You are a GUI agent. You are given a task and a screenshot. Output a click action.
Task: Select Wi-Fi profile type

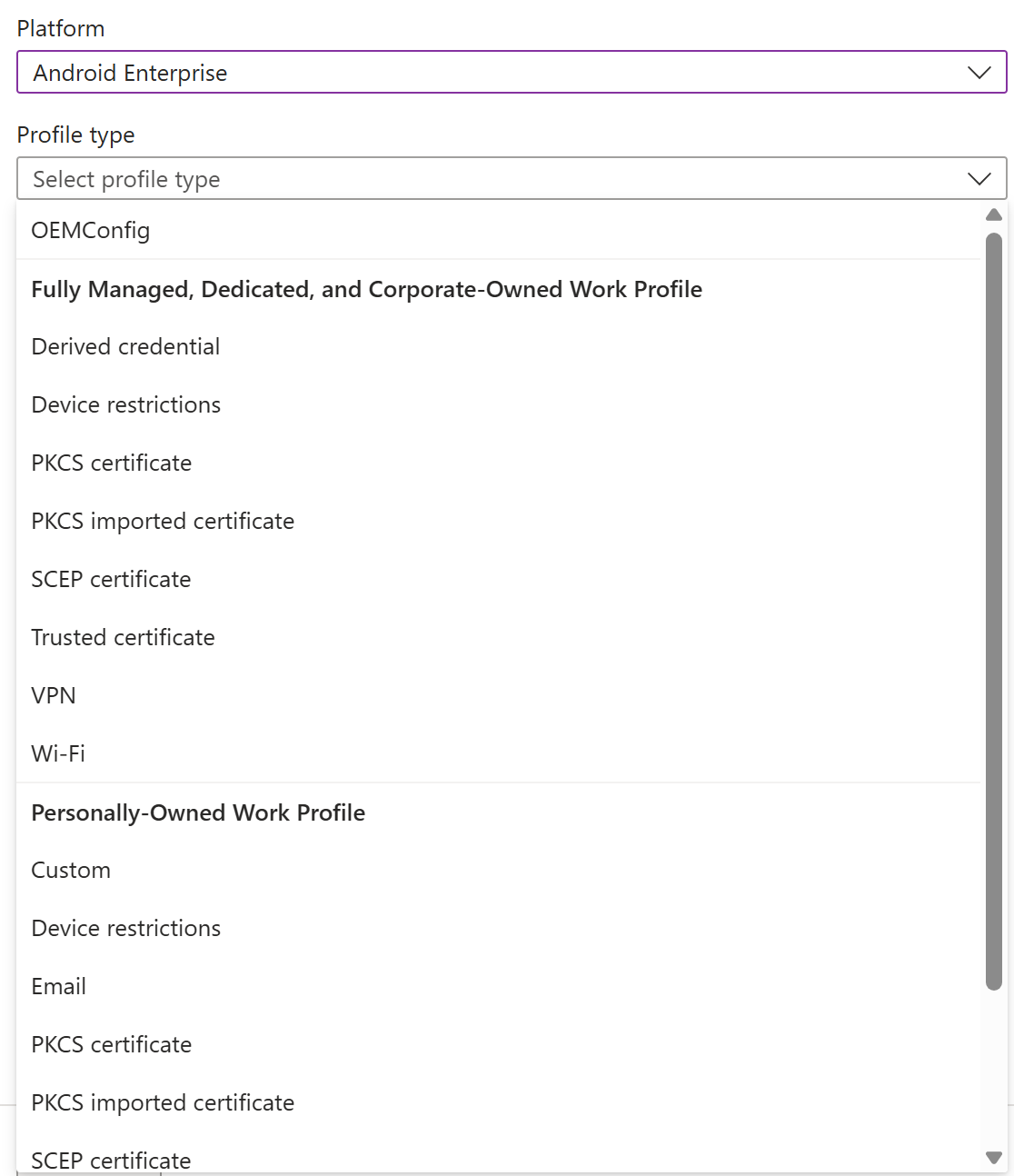[58, 754]
